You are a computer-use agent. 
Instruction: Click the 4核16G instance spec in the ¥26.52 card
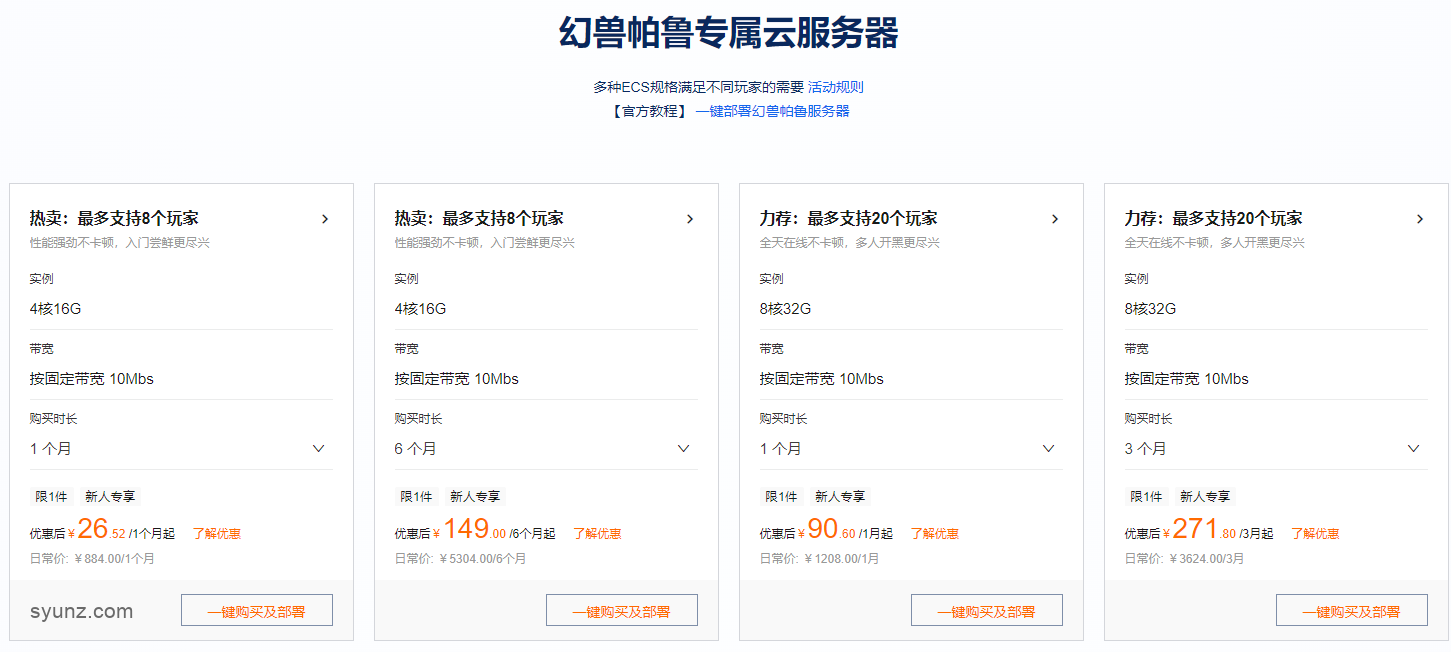56,309
